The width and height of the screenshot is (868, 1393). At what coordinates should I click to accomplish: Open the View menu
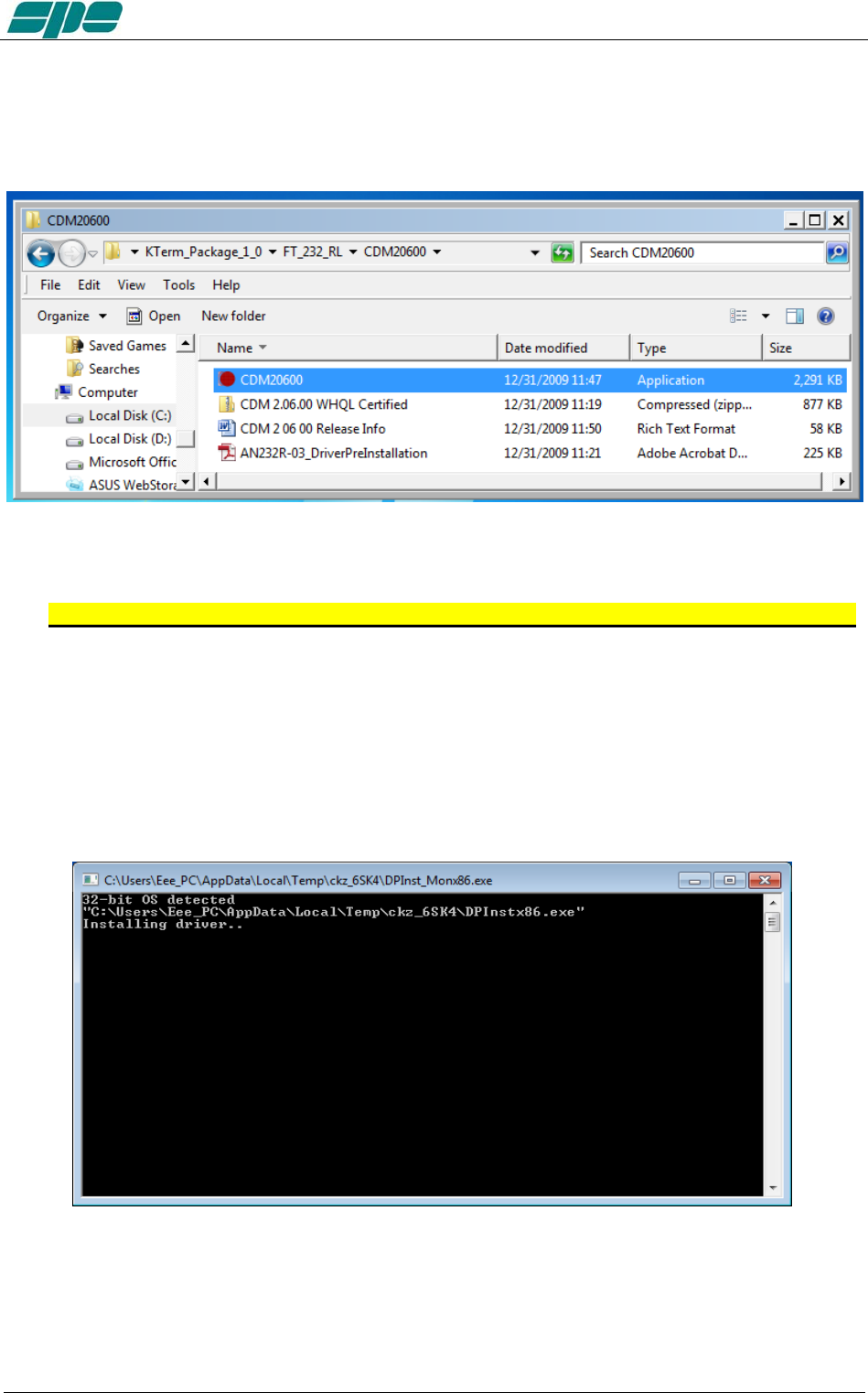pos(131,284)
